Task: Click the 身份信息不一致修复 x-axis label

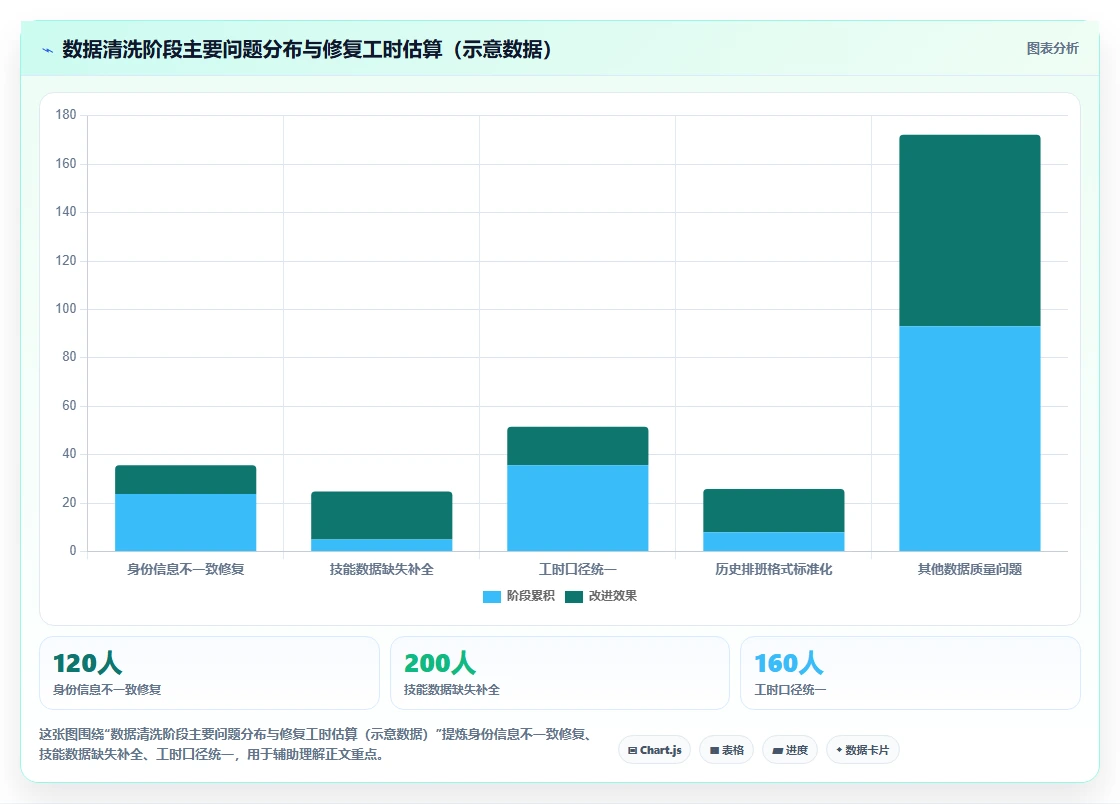Action: click(186, 569)
